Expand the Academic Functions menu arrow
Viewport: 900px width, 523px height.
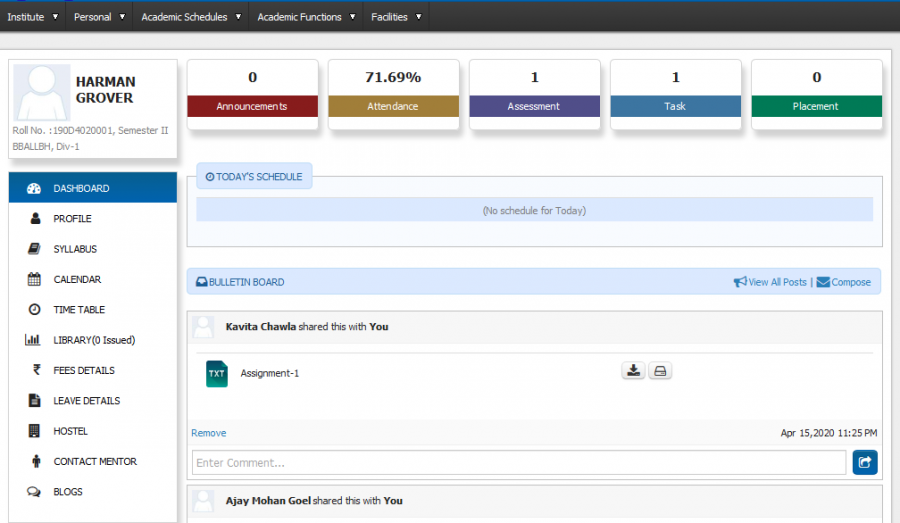tap(352, 17)
